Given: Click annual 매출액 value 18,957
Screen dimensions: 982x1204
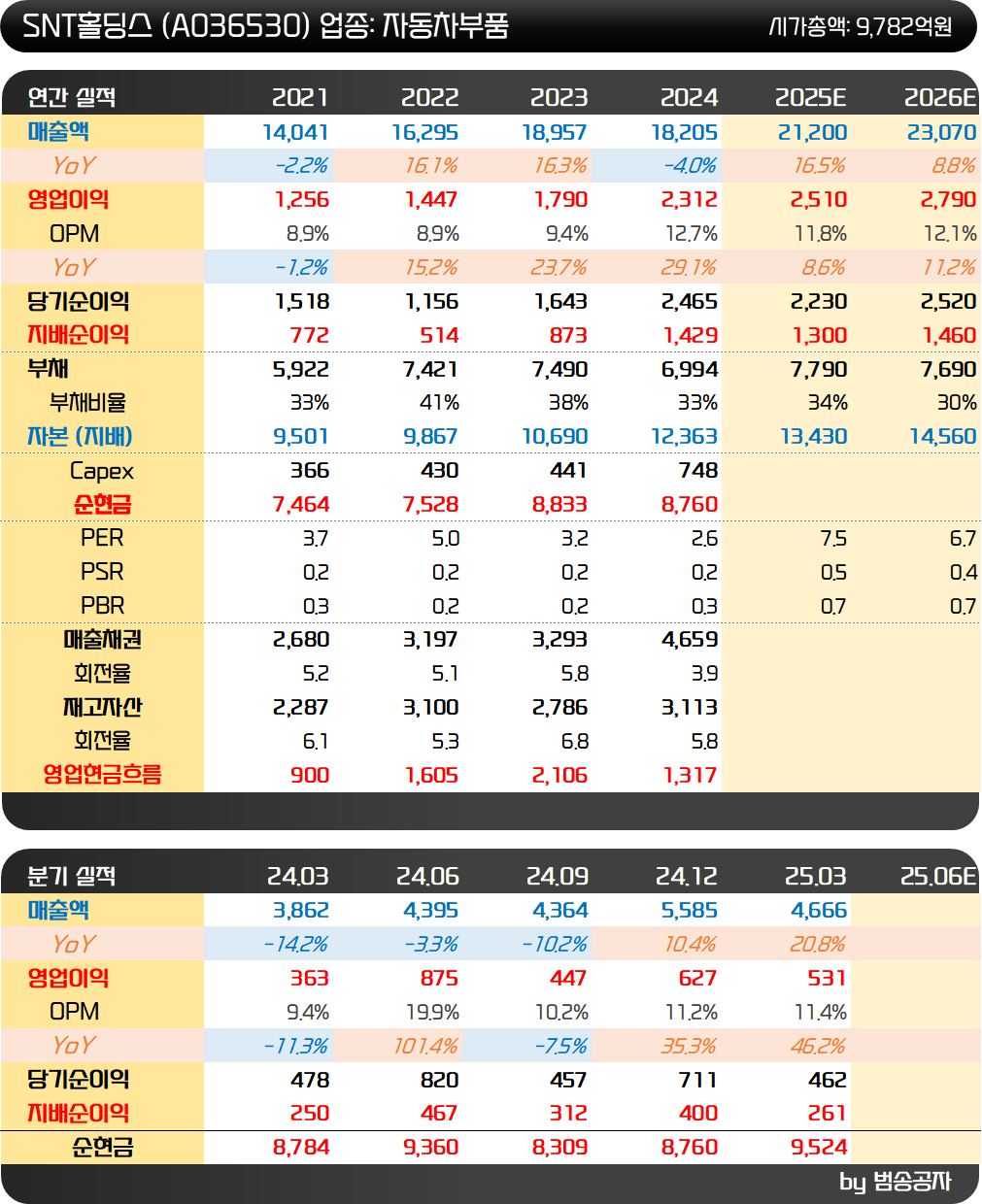Looking at the screenshot, I should click(x=555, y=132).
